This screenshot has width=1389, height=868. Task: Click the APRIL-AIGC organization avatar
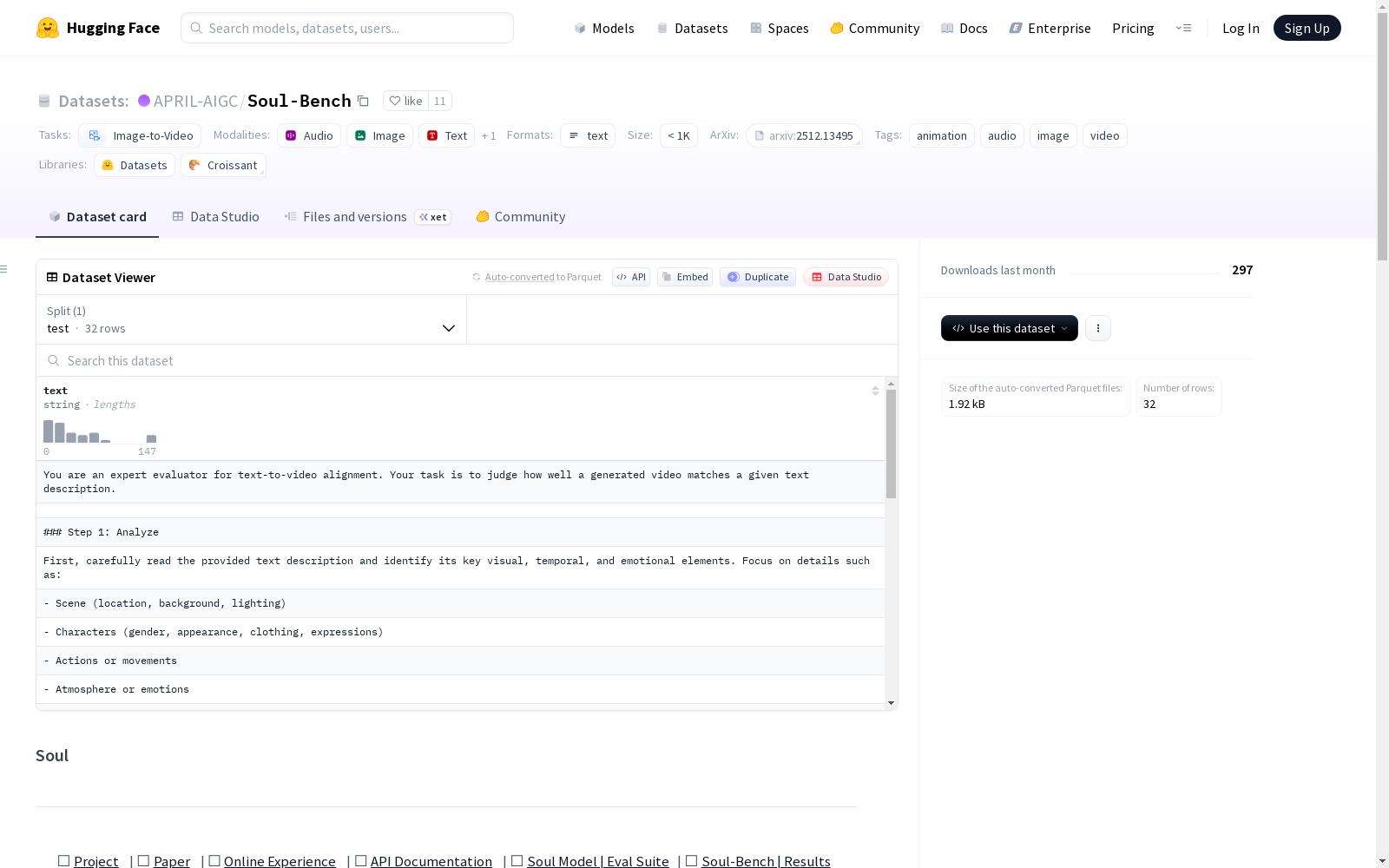144,101
